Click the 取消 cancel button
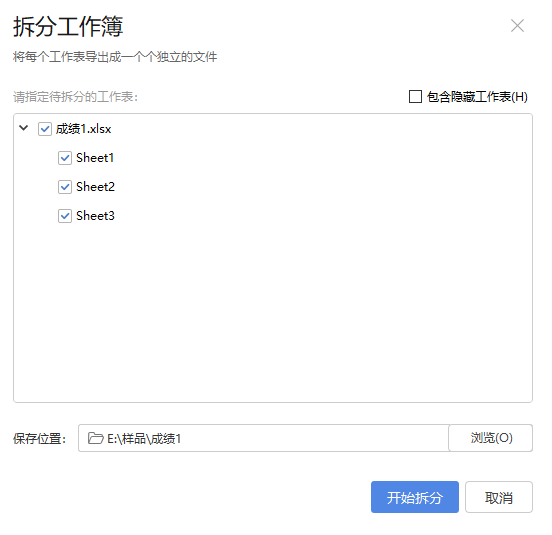Viewport: 552px width, 535px height. 499,497
